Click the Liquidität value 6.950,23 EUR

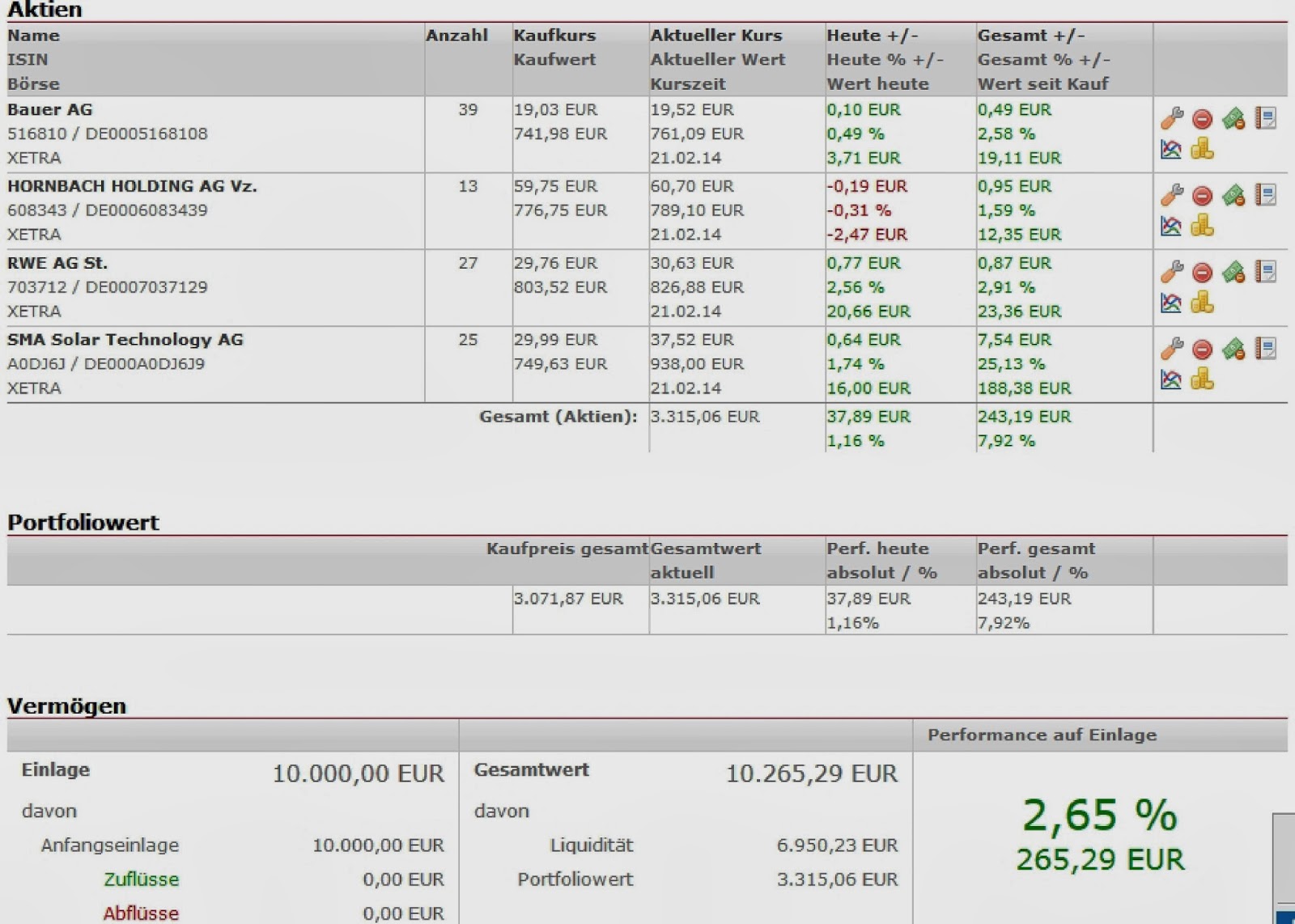[x=837, y=846]
